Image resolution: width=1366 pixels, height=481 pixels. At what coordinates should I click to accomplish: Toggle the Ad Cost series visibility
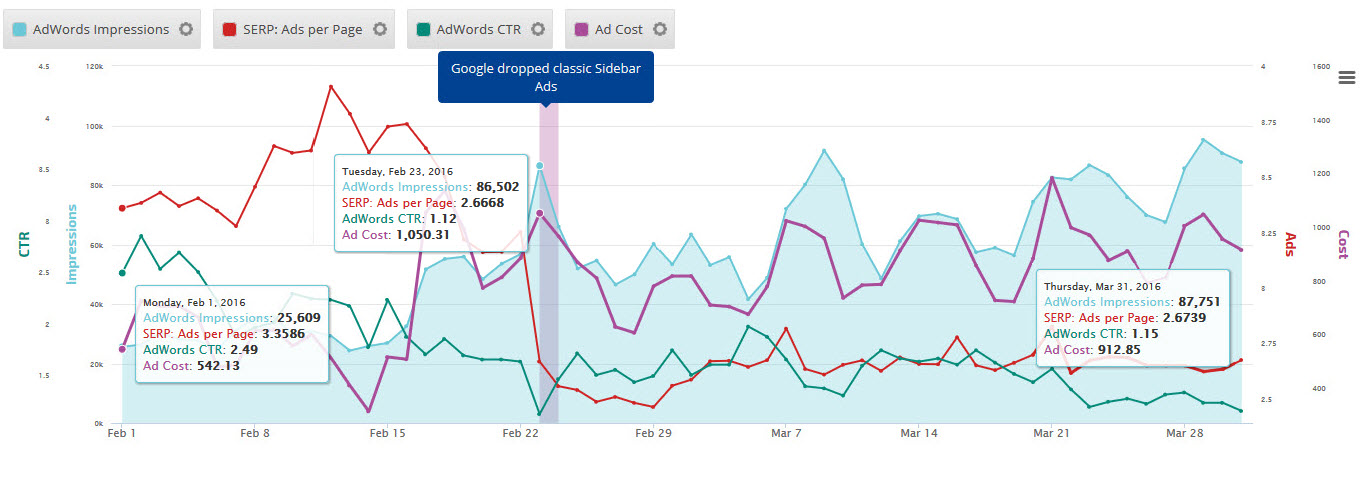618,30
